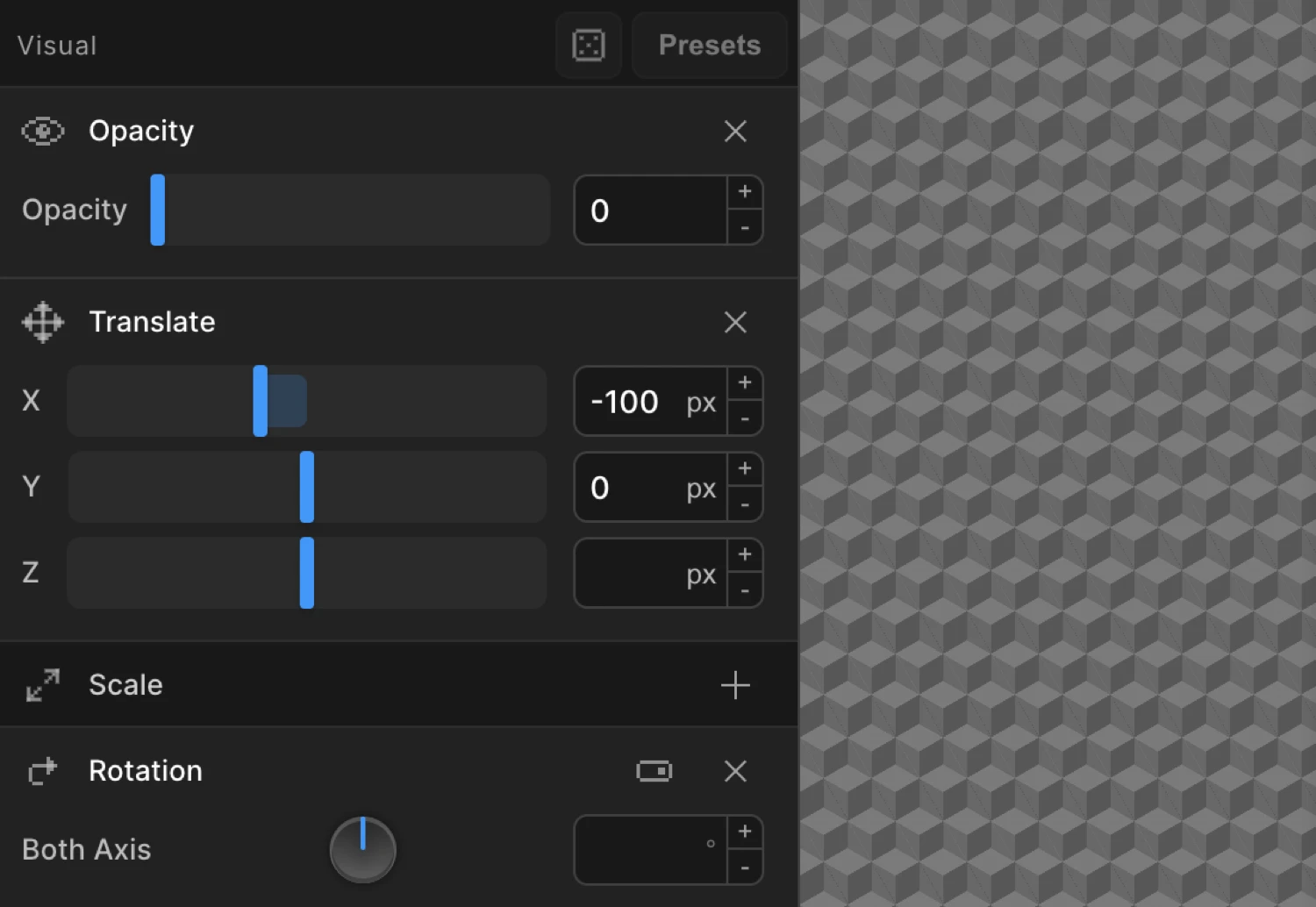Remove the Rotation effect with its X
Viewport: 1316px width, 907px height.
point(735,771)
